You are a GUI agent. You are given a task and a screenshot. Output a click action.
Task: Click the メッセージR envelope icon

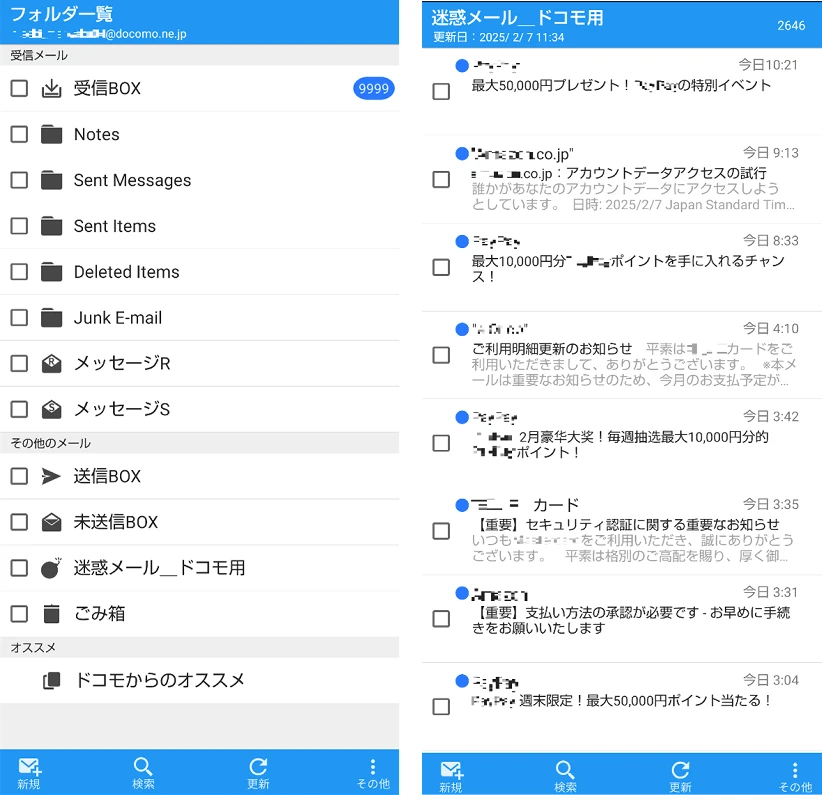pyautogui.click(x=51, y=363)
